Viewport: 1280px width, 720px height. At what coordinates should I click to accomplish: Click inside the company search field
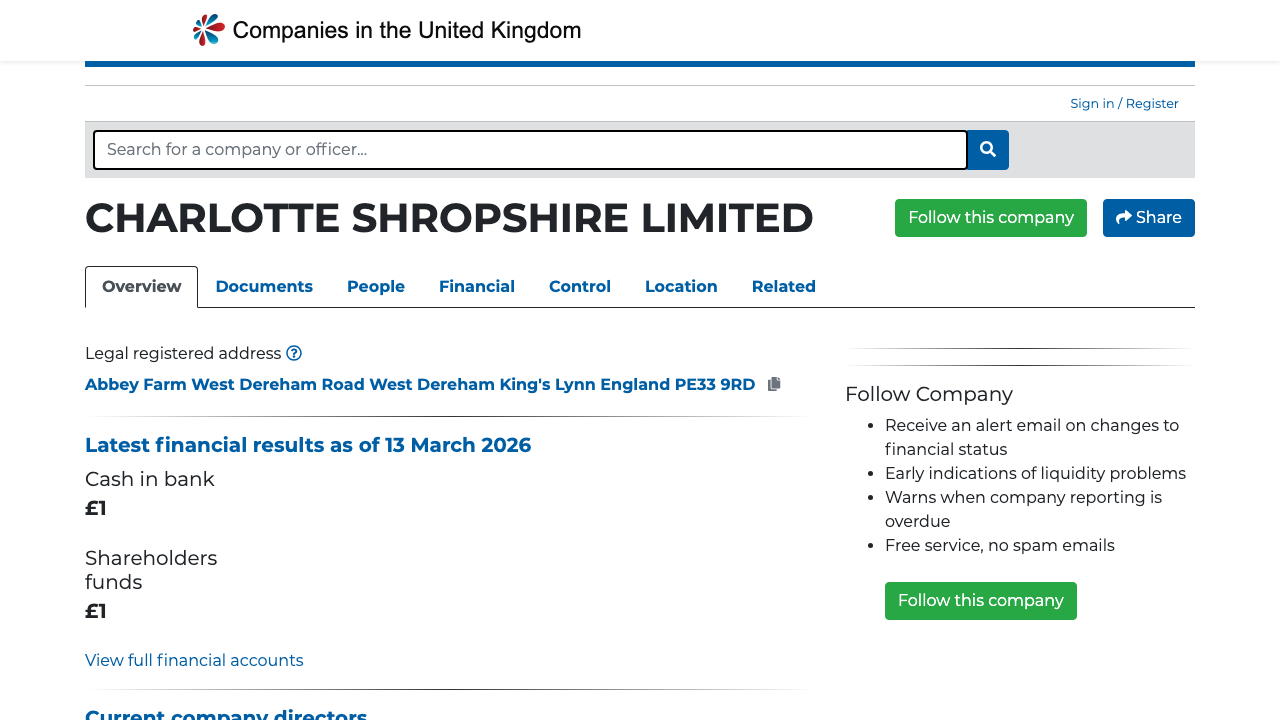(530, 149)
